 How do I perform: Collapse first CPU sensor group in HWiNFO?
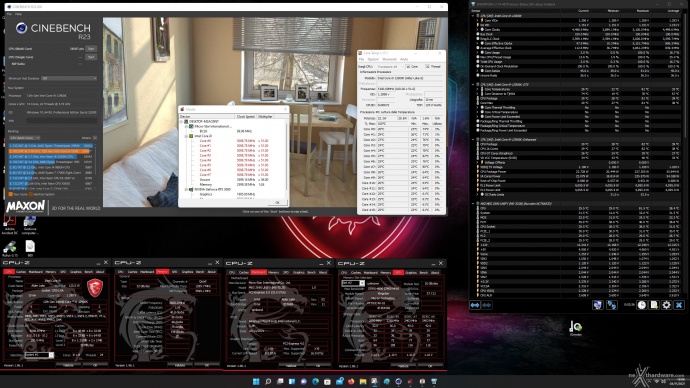pos(473,16)
